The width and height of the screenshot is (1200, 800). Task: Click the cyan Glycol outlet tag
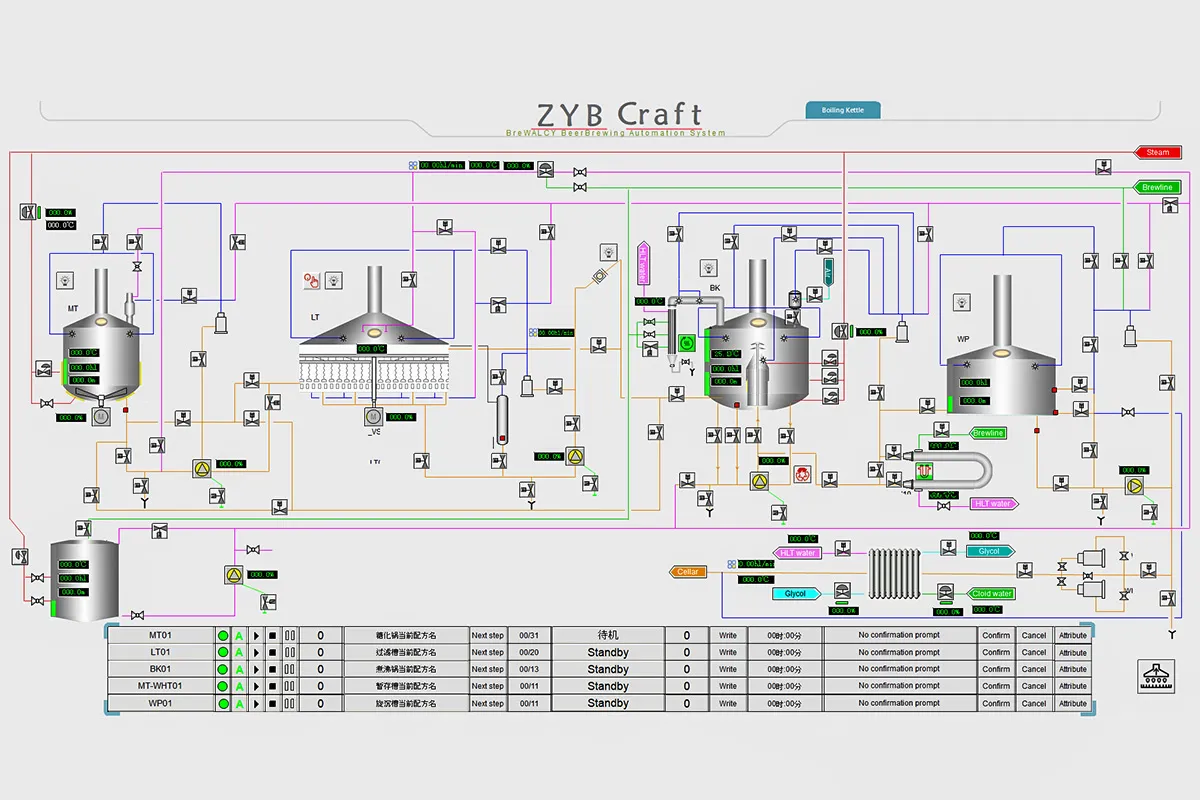[990, 551]
